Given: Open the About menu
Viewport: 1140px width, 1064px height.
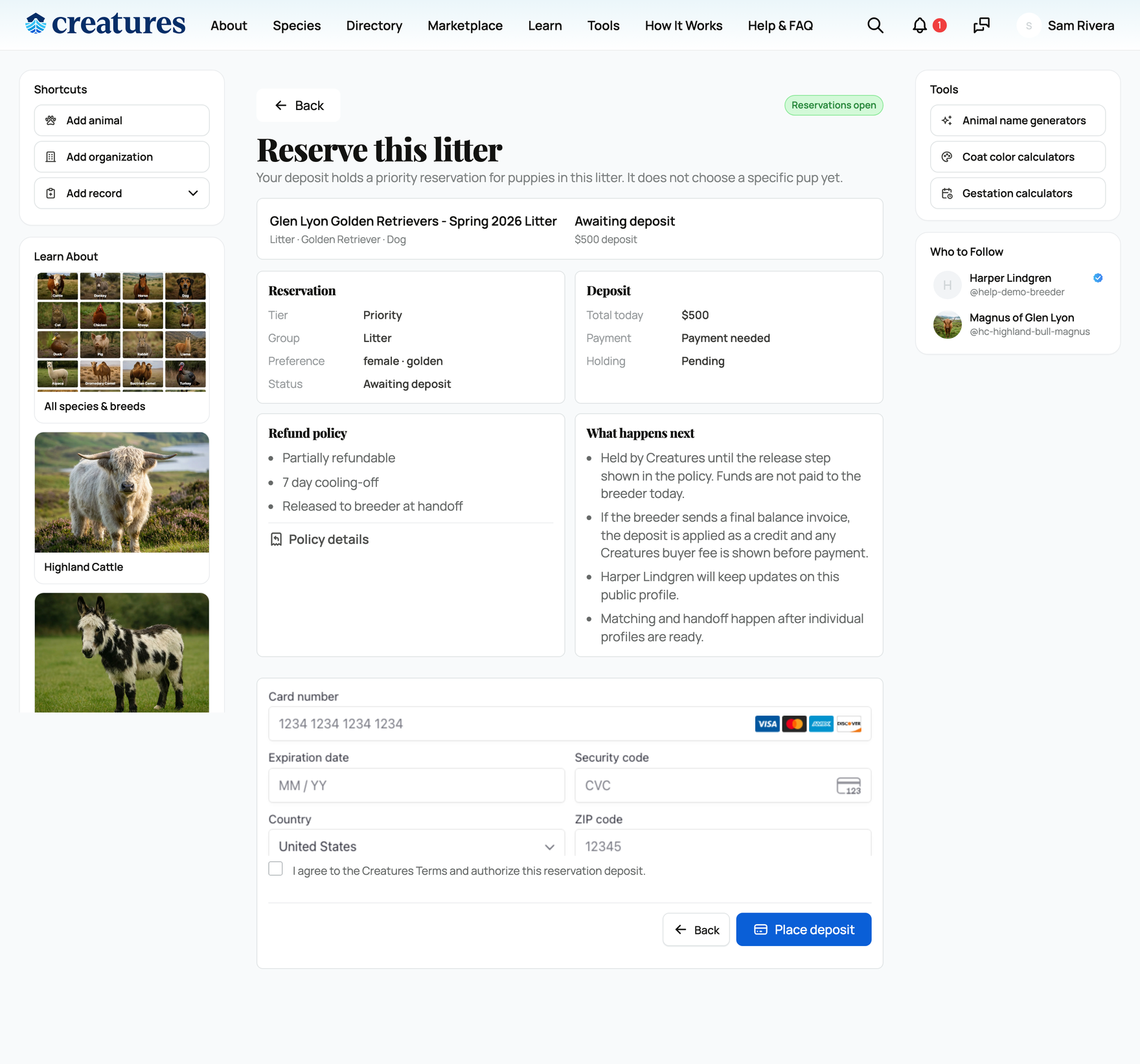Looking at the screenshot, I should (229, 25).
